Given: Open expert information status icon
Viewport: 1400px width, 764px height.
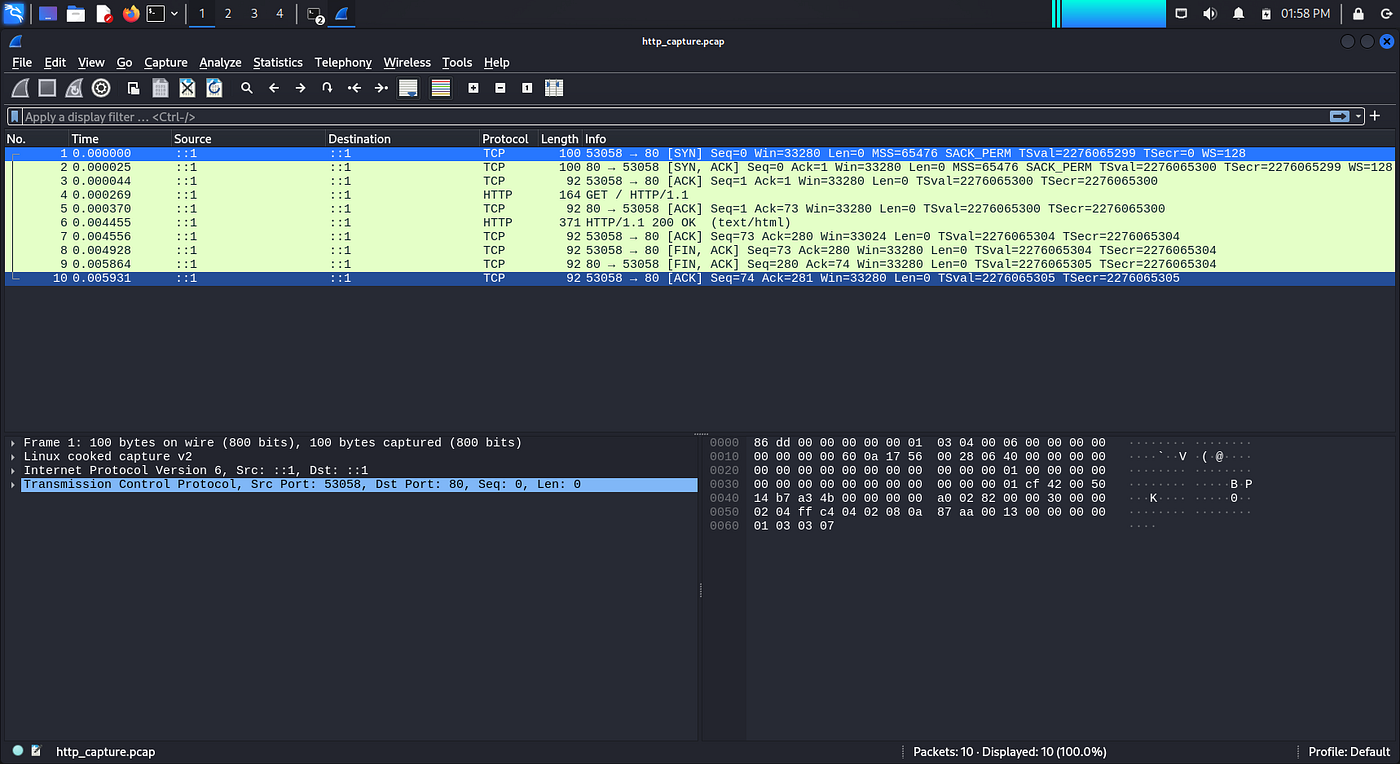Looking at the screenshot, I should (x=18, y=751).
